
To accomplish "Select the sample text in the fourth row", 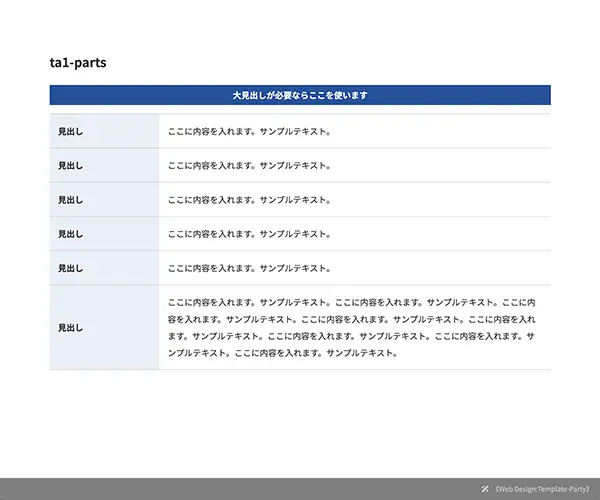I will pos(249,233).
